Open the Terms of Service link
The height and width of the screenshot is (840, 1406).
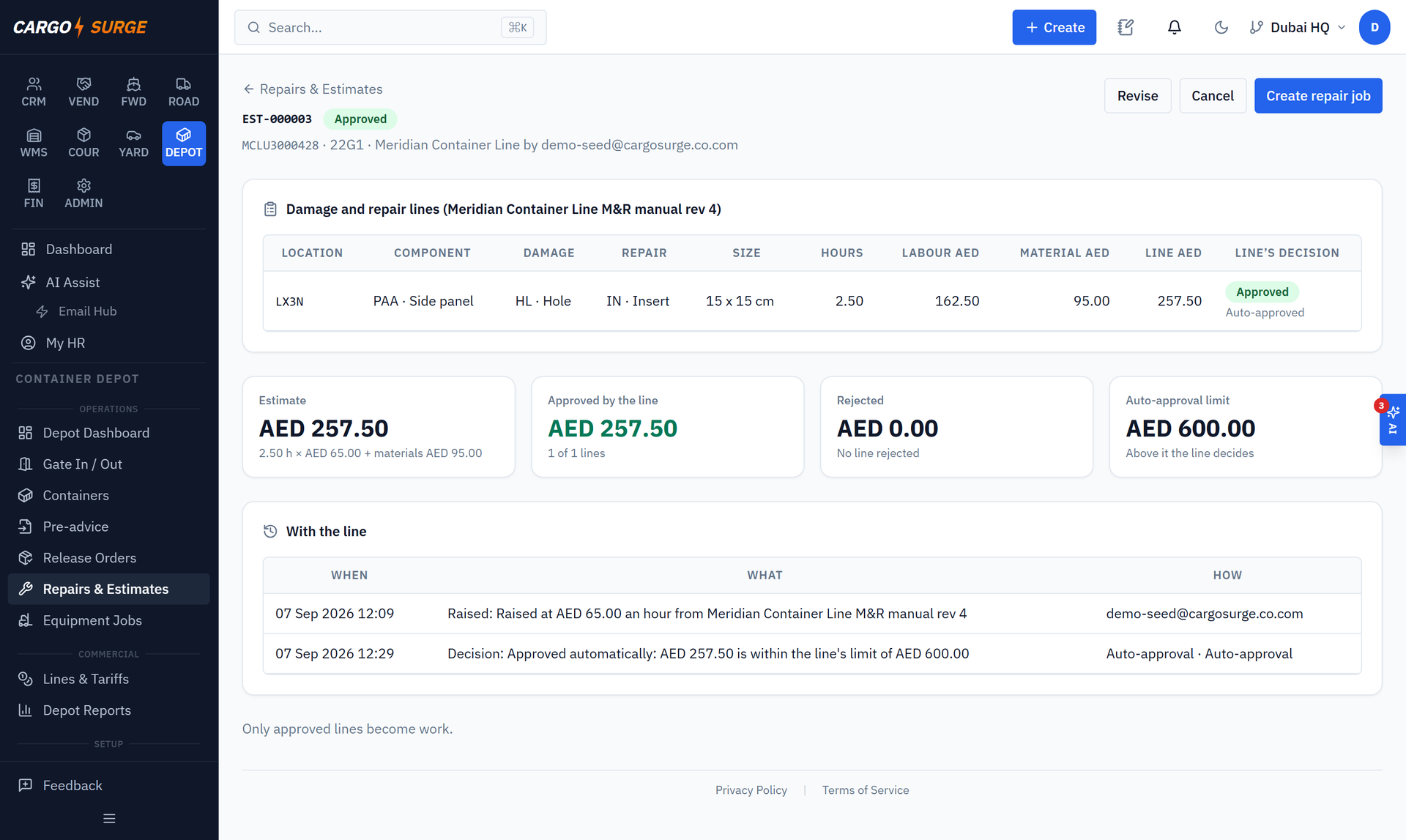coord(865,790)
